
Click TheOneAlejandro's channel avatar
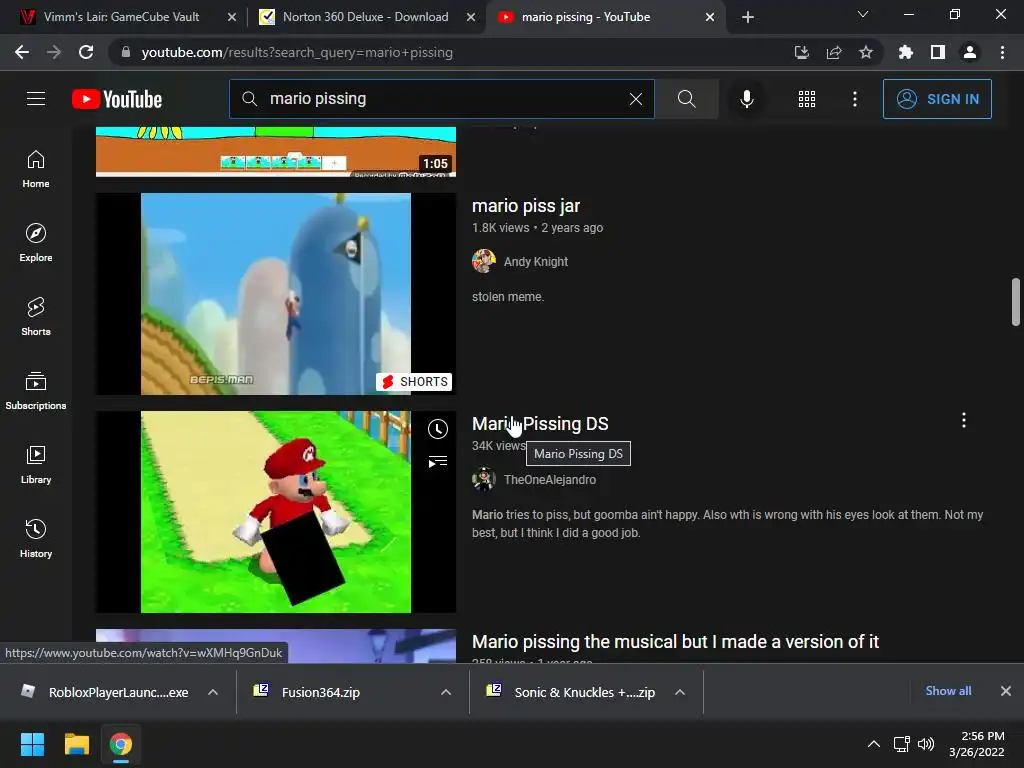click(484, 479)
